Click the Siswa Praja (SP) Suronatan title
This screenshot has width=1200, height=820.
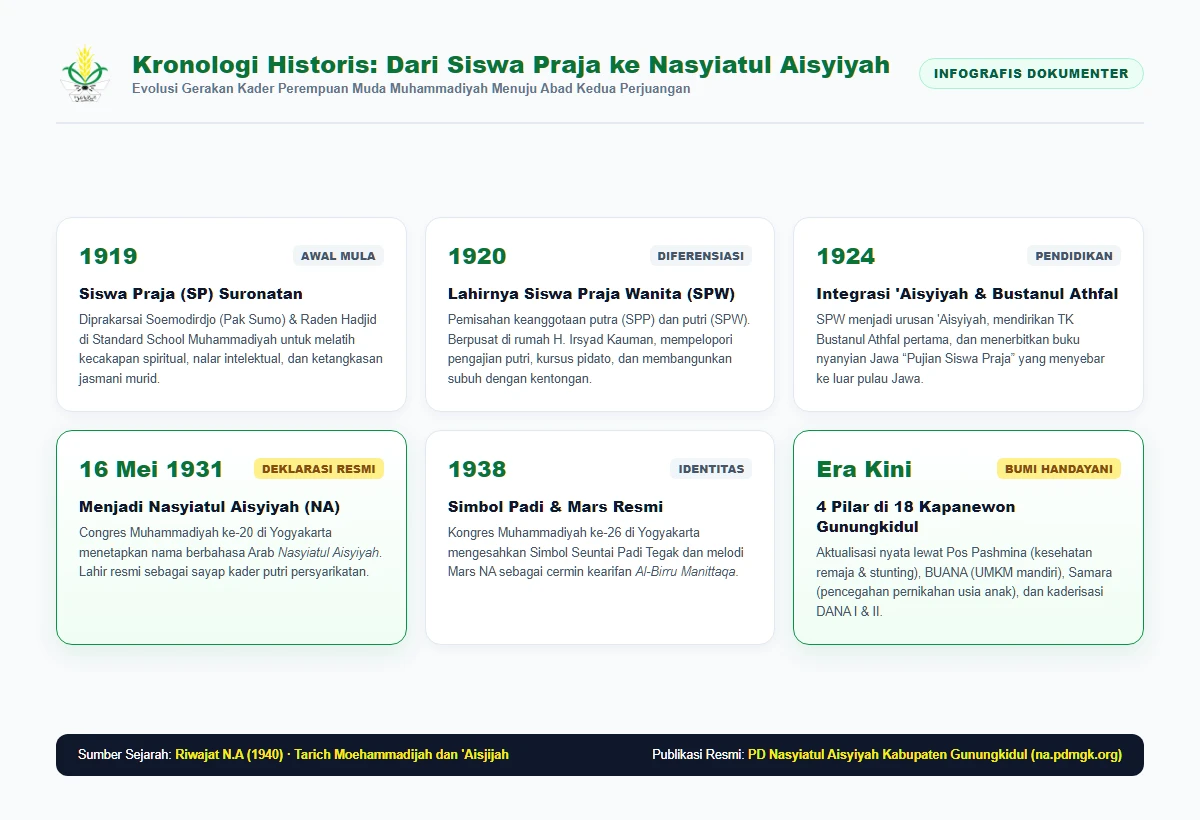pos(191,294)
